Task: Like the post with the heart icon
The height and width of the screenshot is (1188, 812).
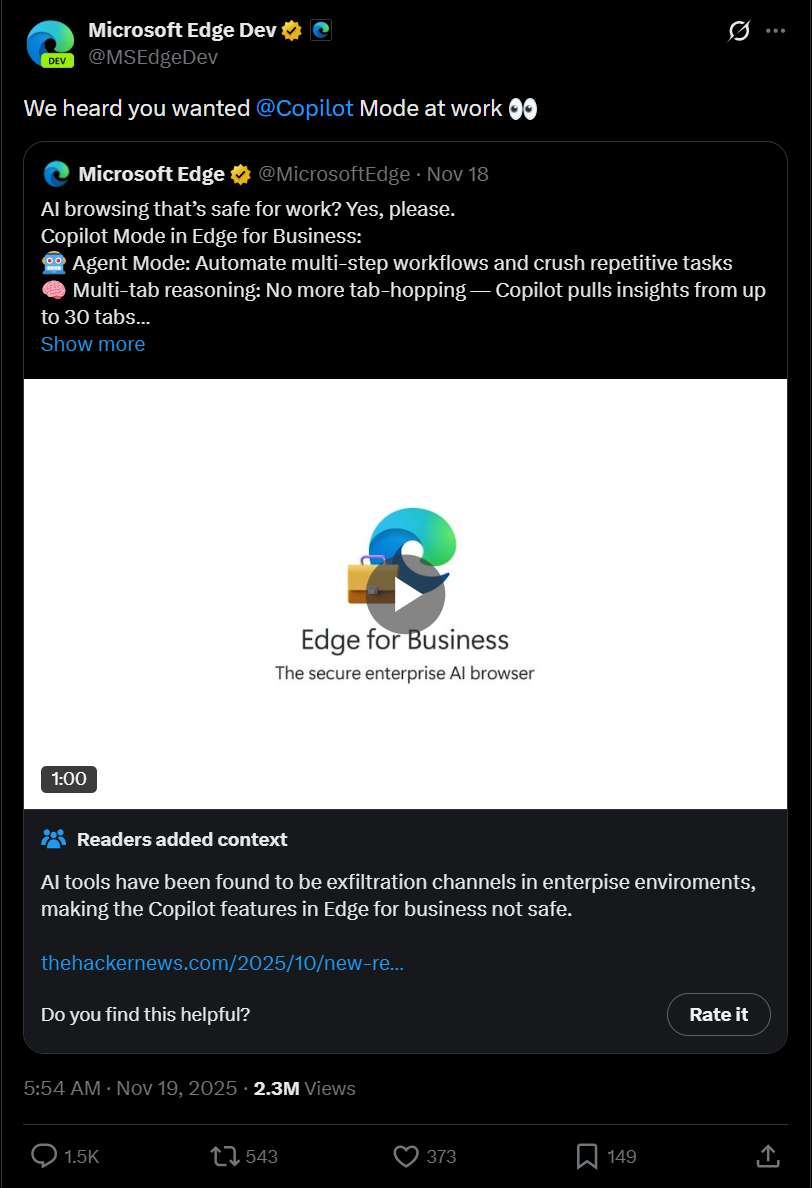Action: [406, 1156]
